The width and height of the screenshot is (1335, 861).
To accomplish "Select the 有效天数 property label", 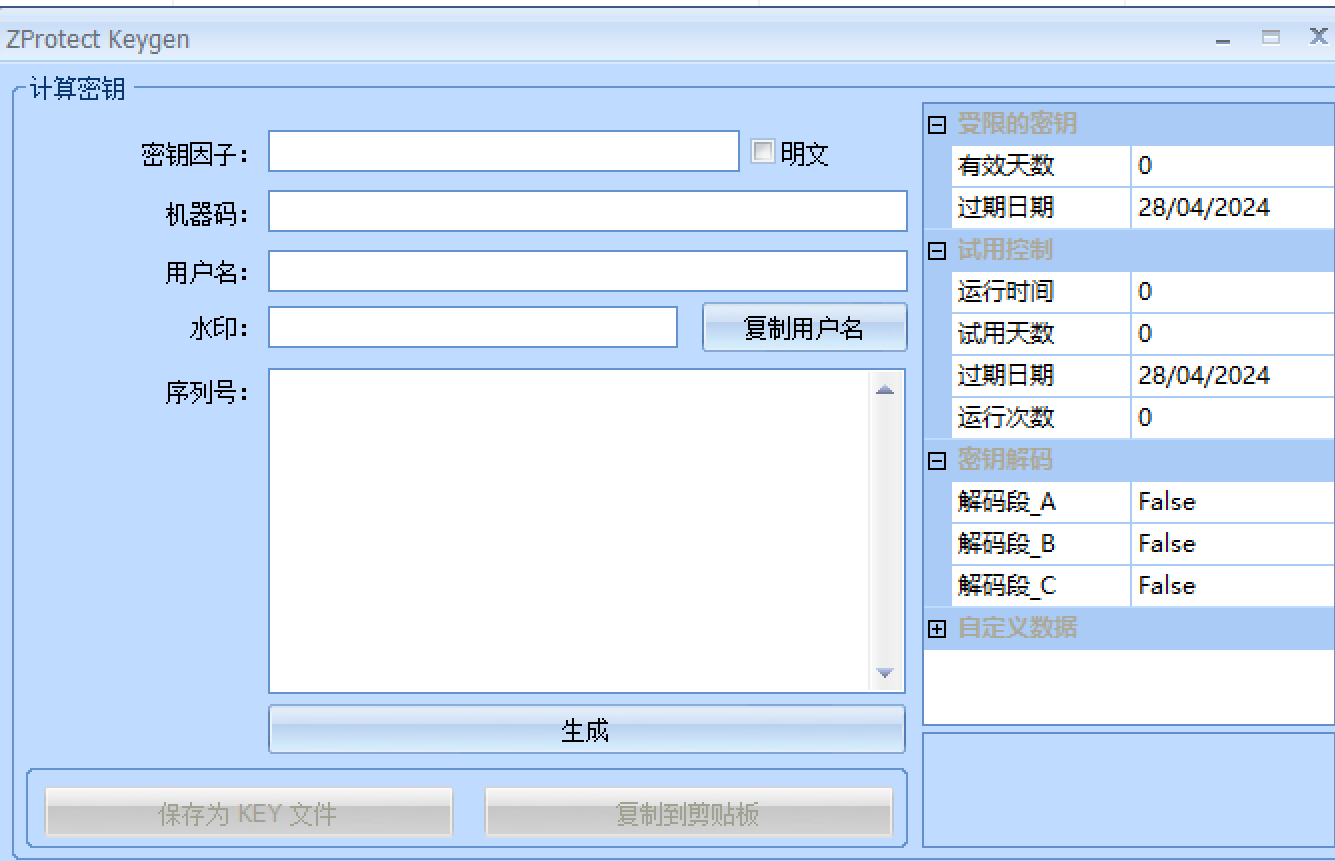I will coord(1005,166).
